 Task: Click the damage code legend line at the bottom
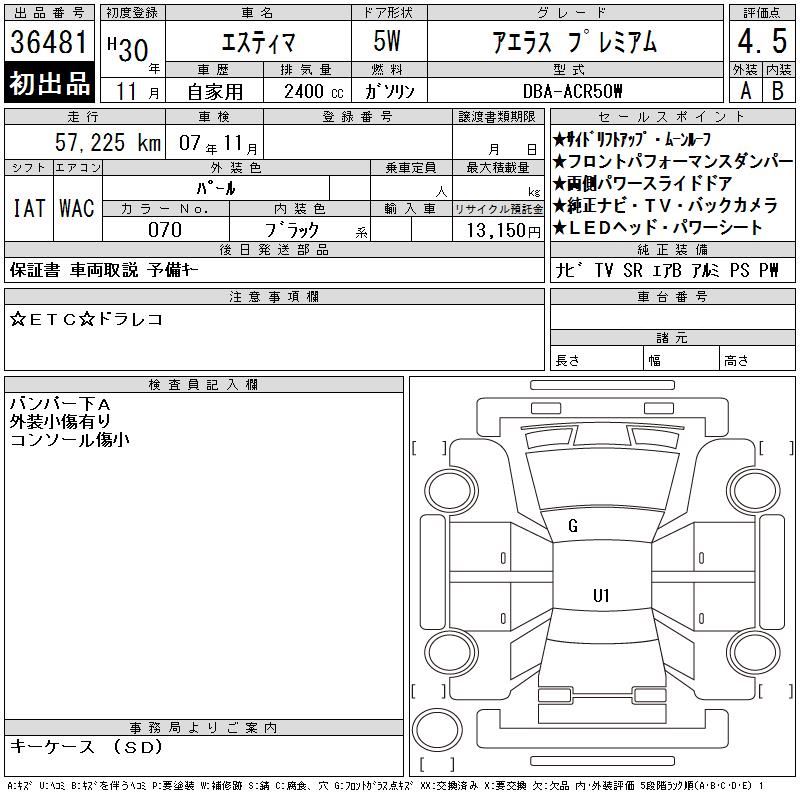386,786
